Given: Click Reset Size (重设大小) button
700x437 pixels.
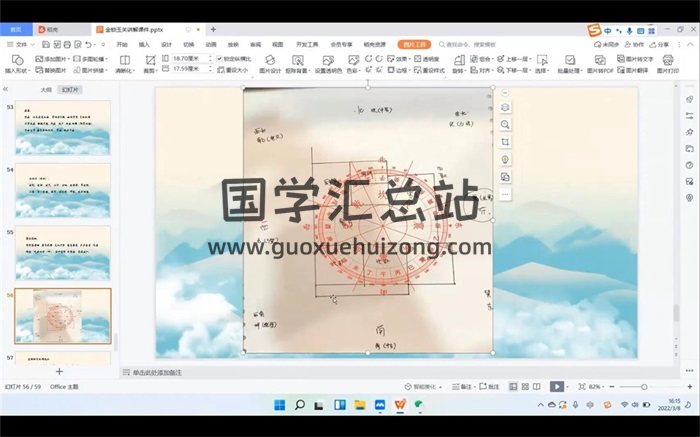Looking at the screenshot, I should click(x=233, y=70).
